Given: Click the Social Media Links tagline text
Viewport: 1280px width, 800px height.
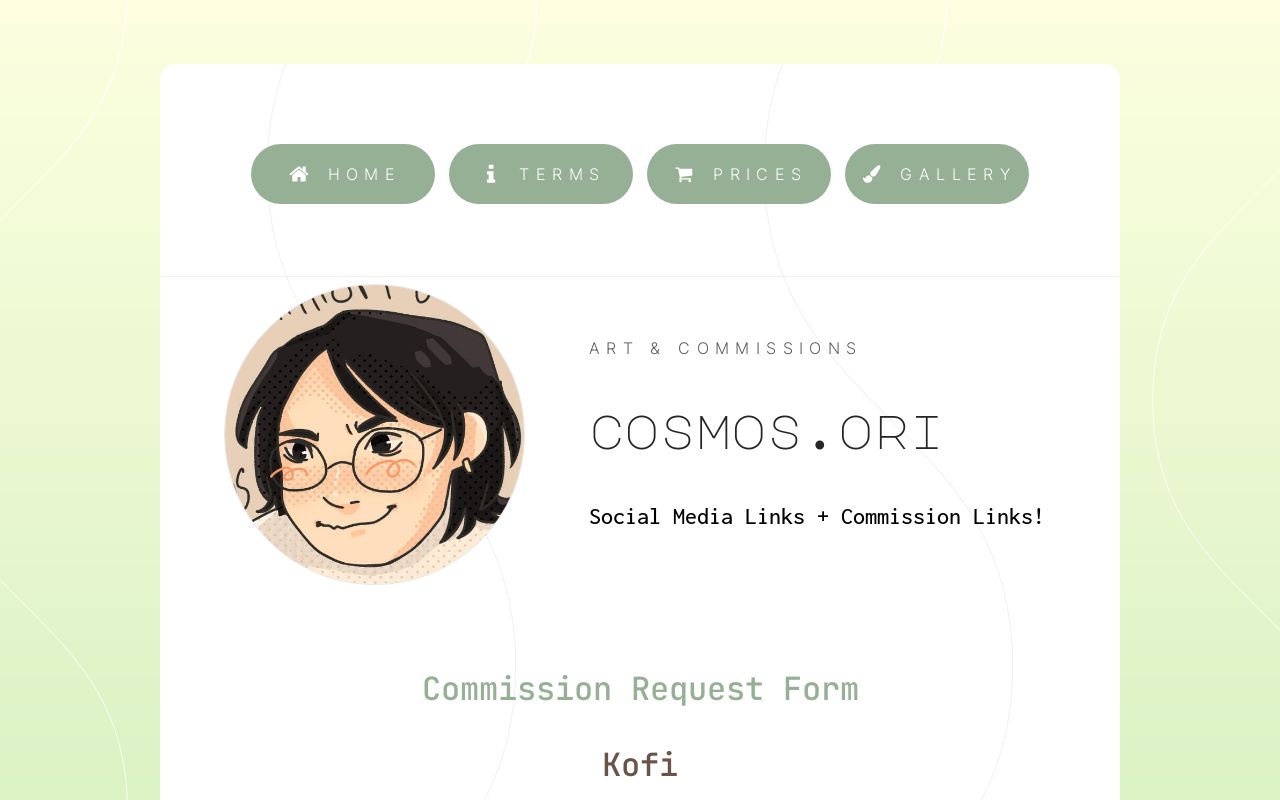Looking at the screenshot, I should 817,516.
